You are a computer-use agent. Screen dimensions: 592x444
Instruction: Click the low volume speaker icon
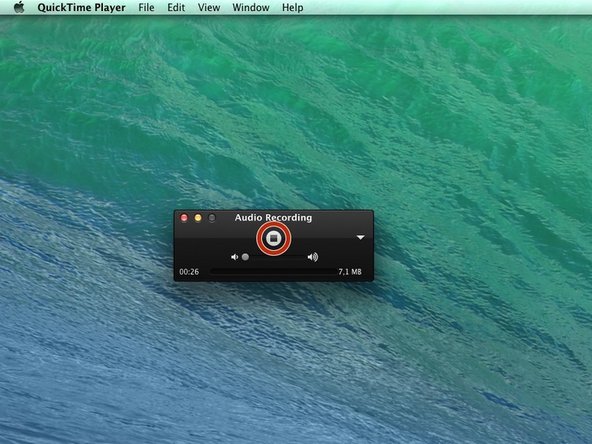tap(234, 257)
